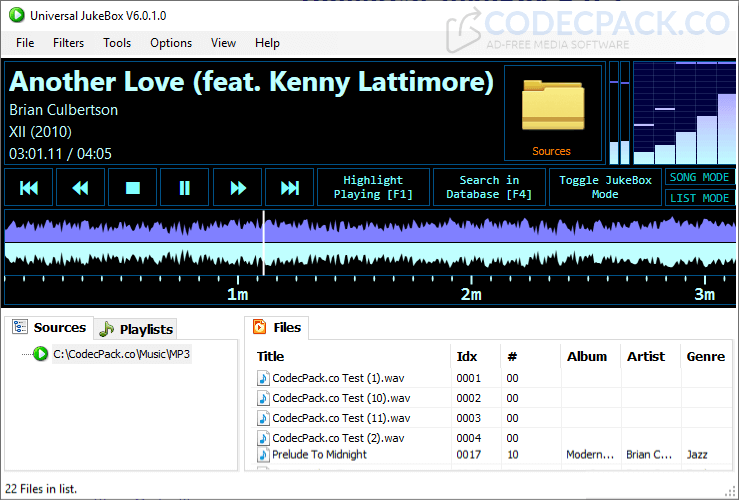Screen dimensions: 739x500
Task: Switch to LIST MODE
Action: coord(699,198)
